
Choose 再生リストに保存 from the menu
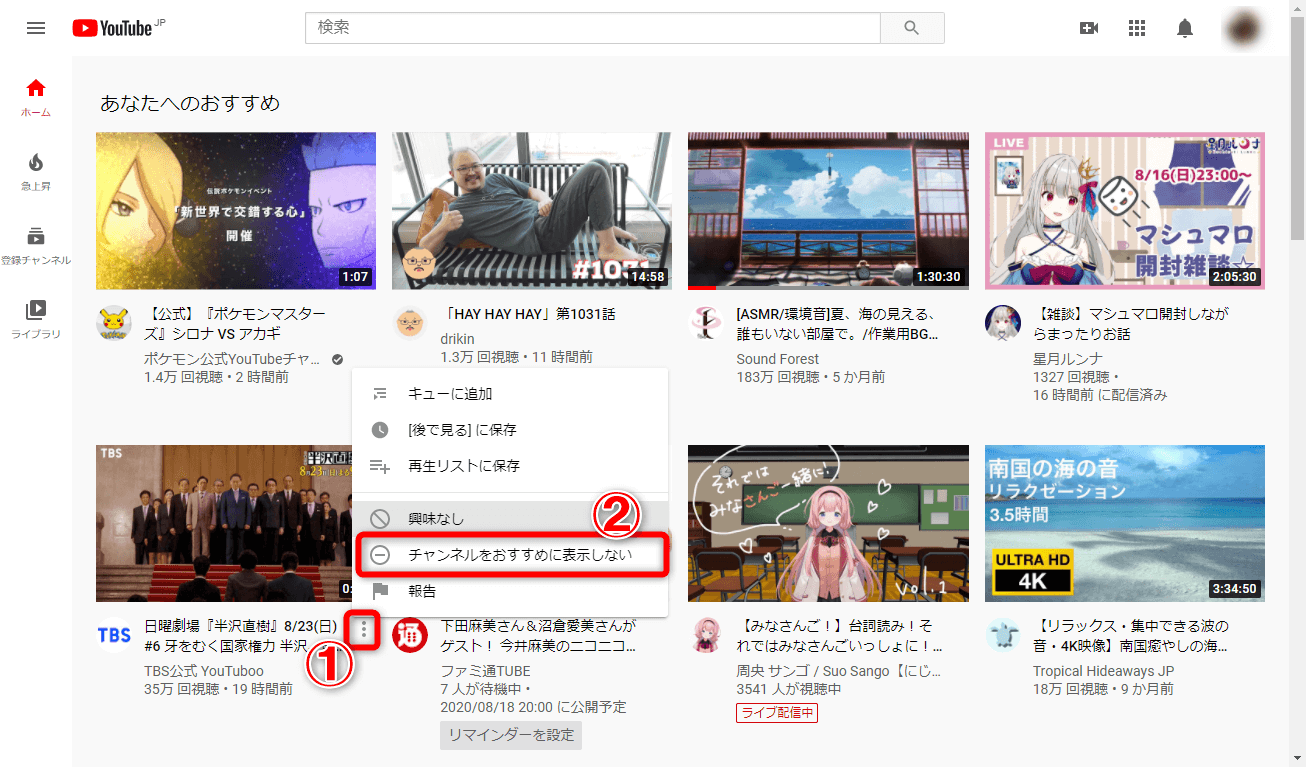[510, 466]
